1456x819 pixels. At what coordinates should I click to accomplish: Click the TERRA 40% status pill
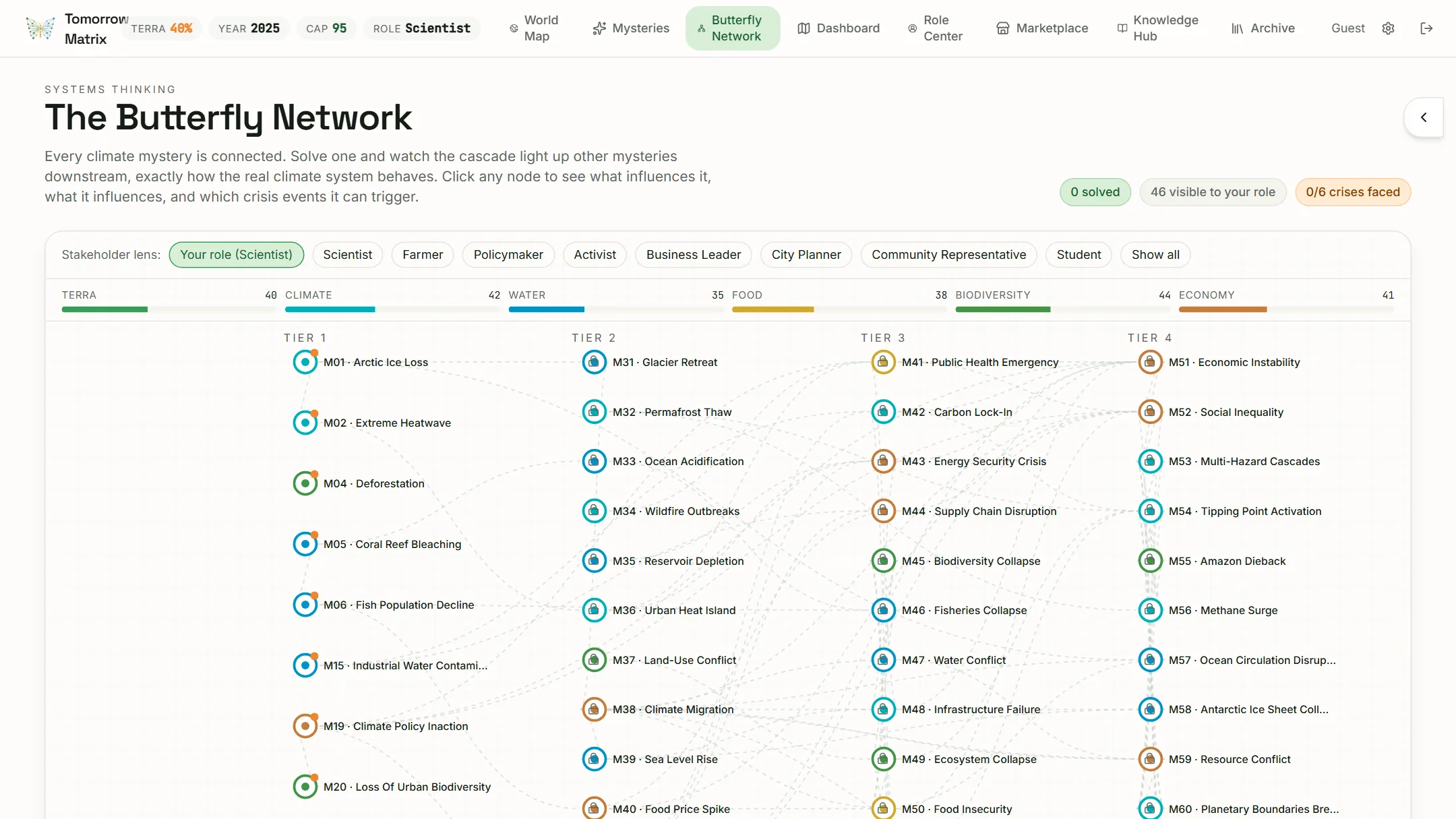click(162, 28)
